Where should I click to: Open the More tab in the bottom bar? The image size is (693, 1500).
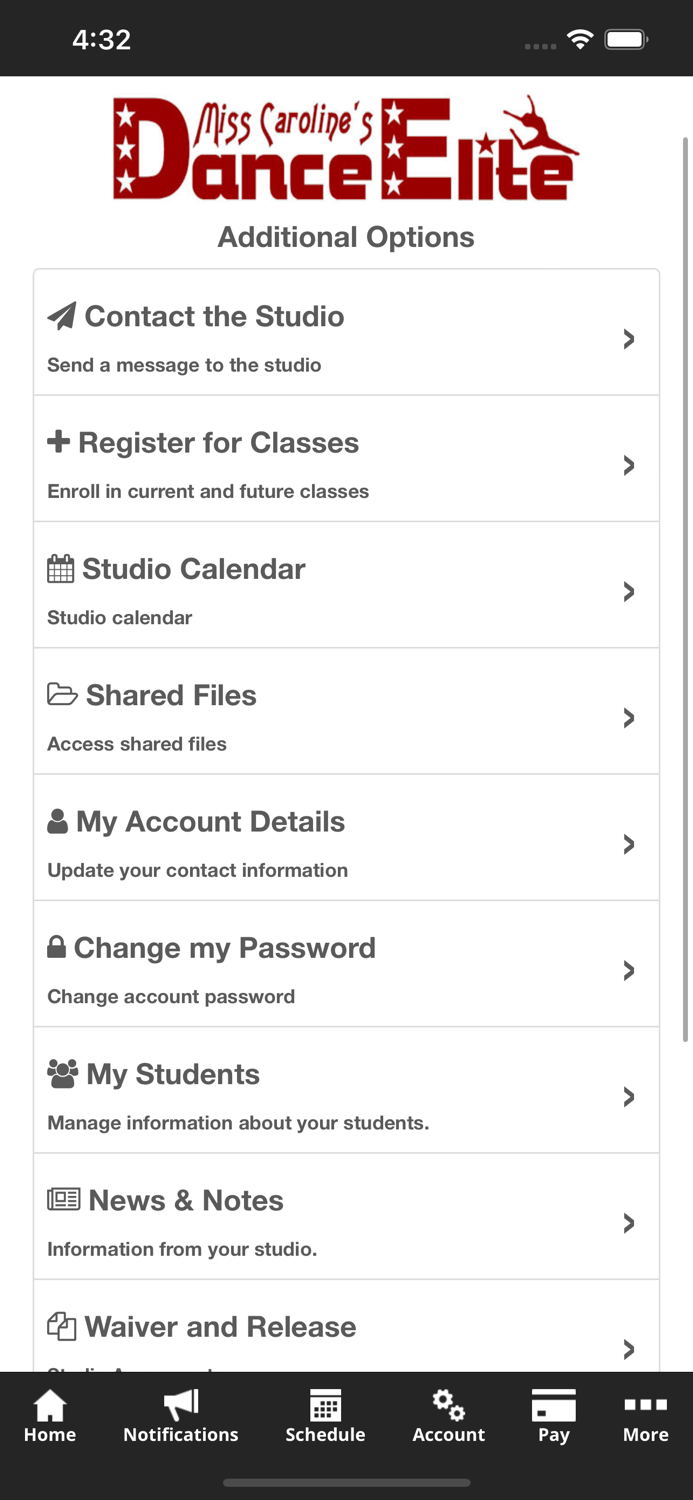point(645,1417)
